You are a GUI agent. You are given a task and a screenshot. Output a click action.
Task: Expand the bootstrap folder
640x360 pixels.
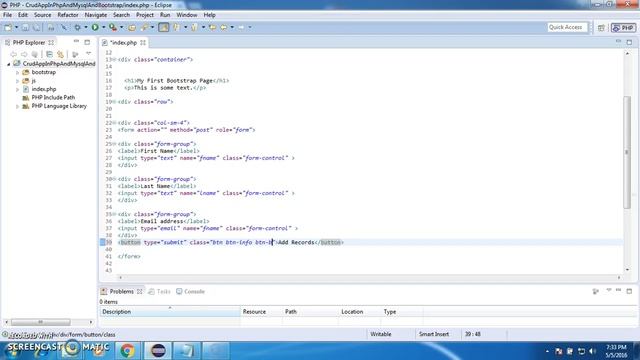click(x=18, y=72)
